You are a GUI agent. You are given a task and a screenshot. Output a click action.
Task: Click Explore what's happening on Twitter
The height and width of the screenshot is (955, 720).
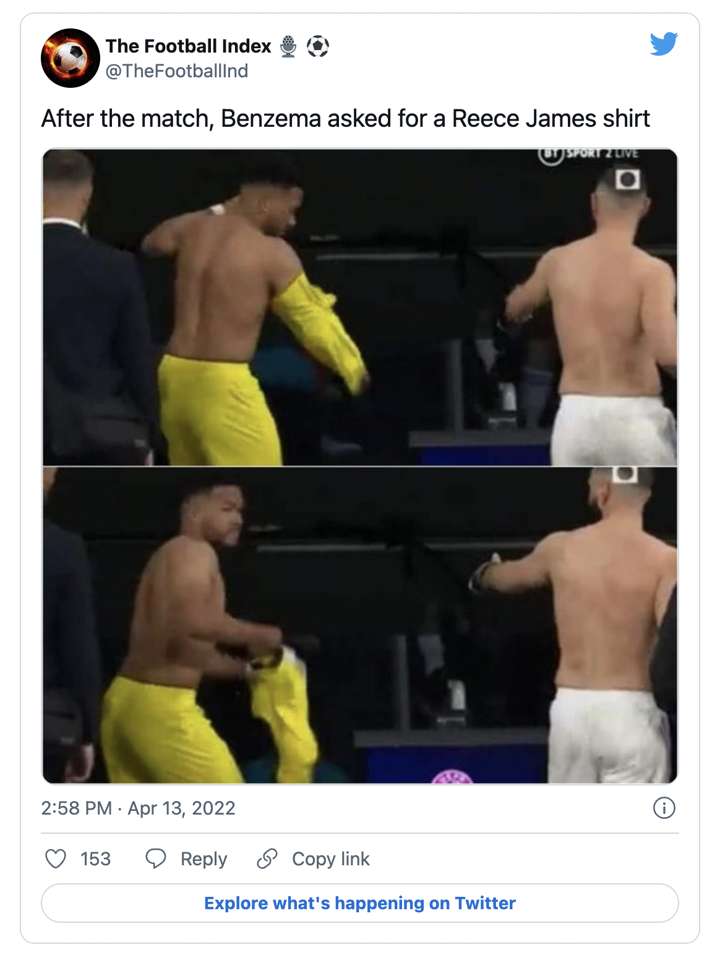click(x=360, y=903)
